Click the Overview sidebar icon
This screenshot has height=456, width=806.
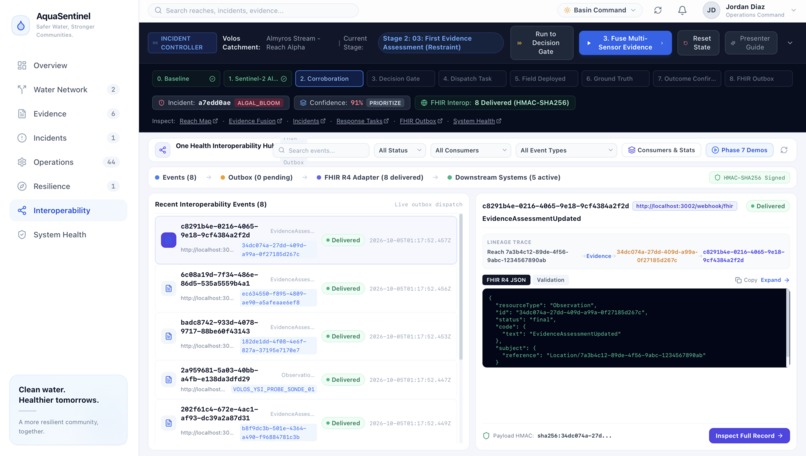22,65
